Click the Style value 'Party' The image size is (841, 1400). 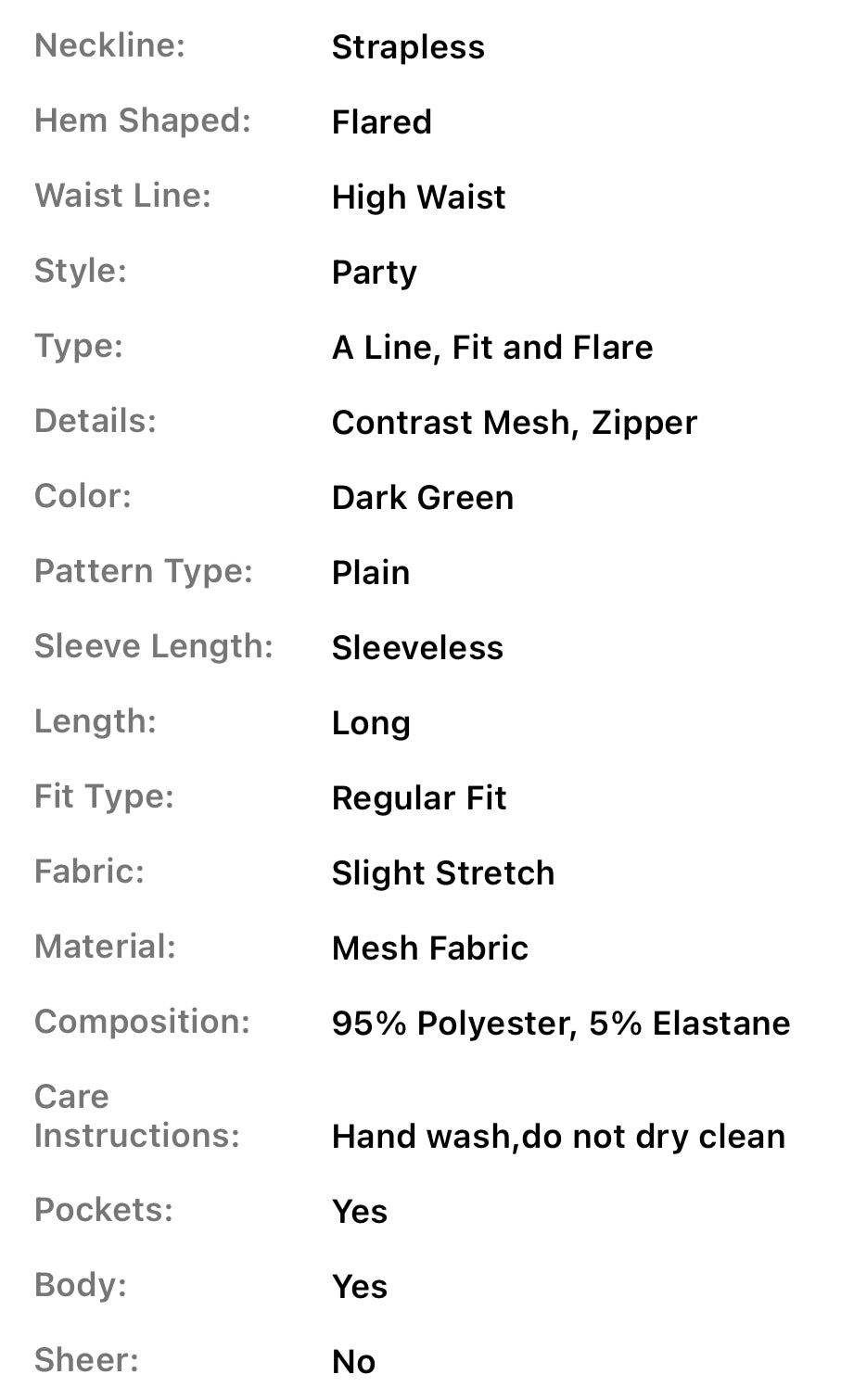[374, 273]
